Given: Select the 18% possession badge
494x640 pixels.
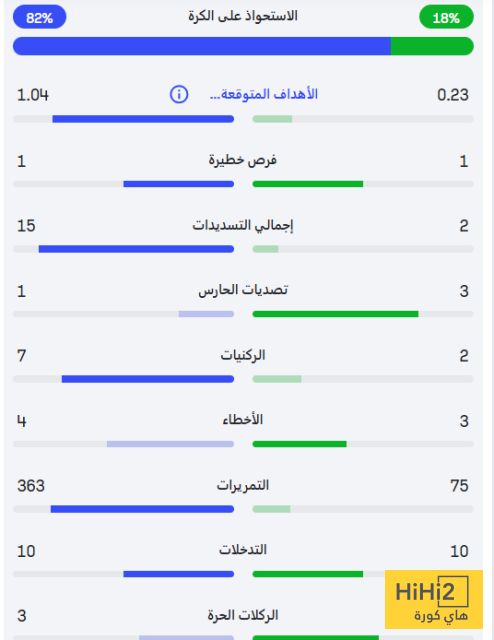Looking at the screenshot, I should click(446, 17).
